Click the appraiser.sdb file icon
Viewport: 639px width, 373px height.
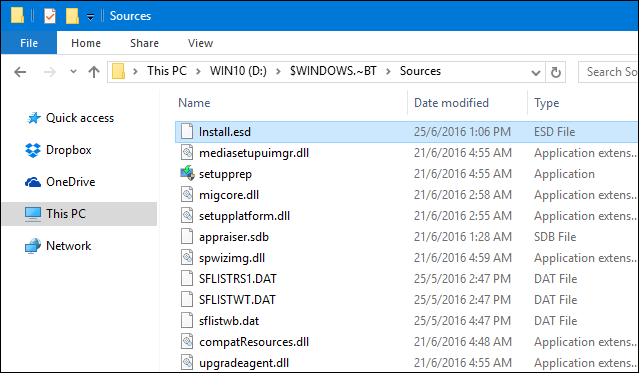187,236
